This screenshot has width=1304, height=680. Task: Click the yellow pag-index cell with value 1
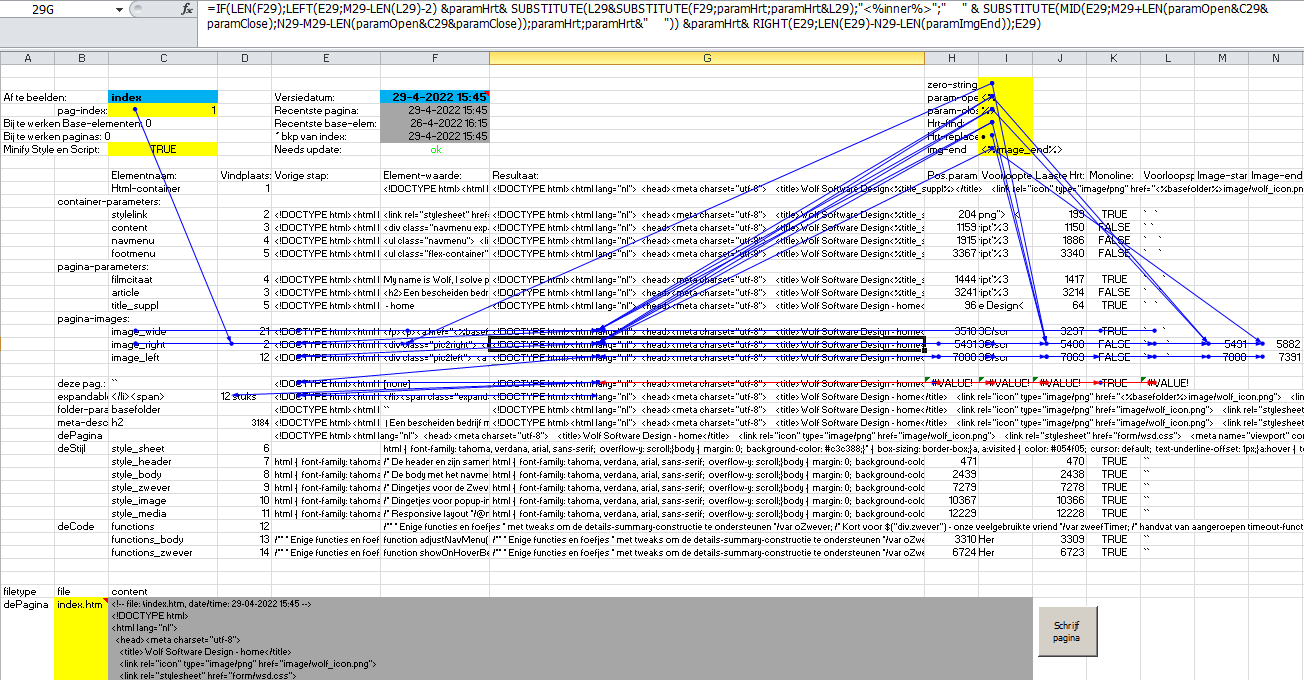pyautogui.click(x=162, y=110)
